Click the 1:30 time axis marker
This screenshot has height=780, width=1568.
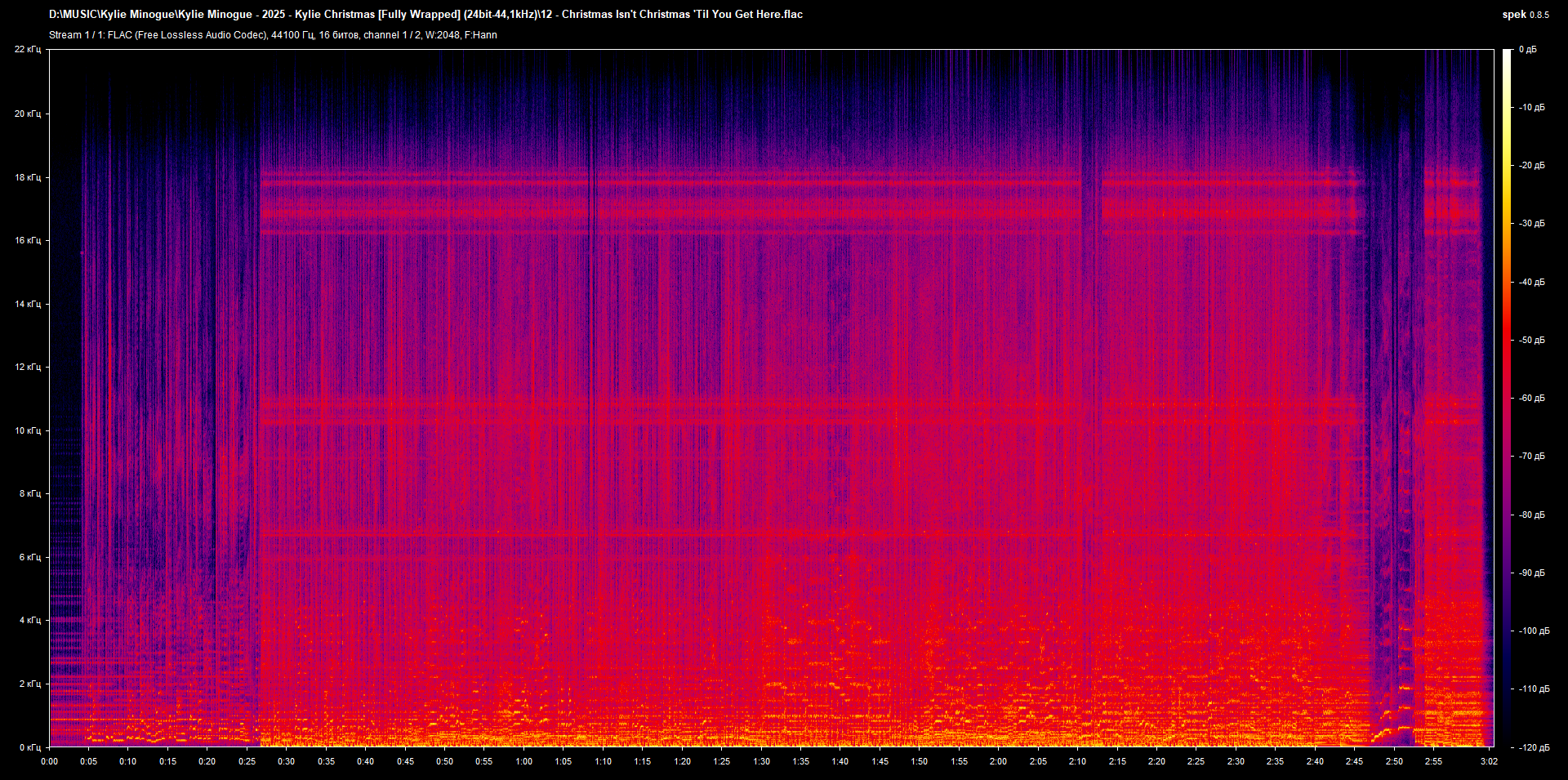[x=761, y=761]
